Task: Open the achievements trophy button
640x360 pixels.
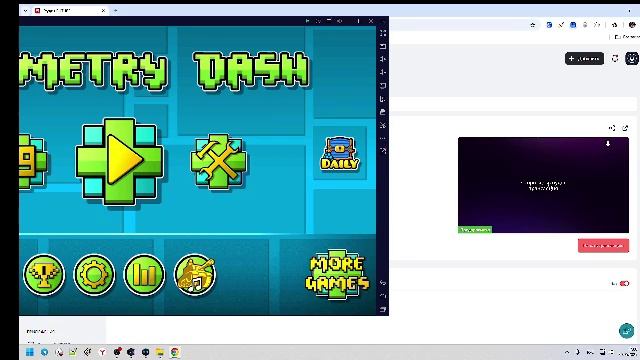Action: tap(44, 274)
